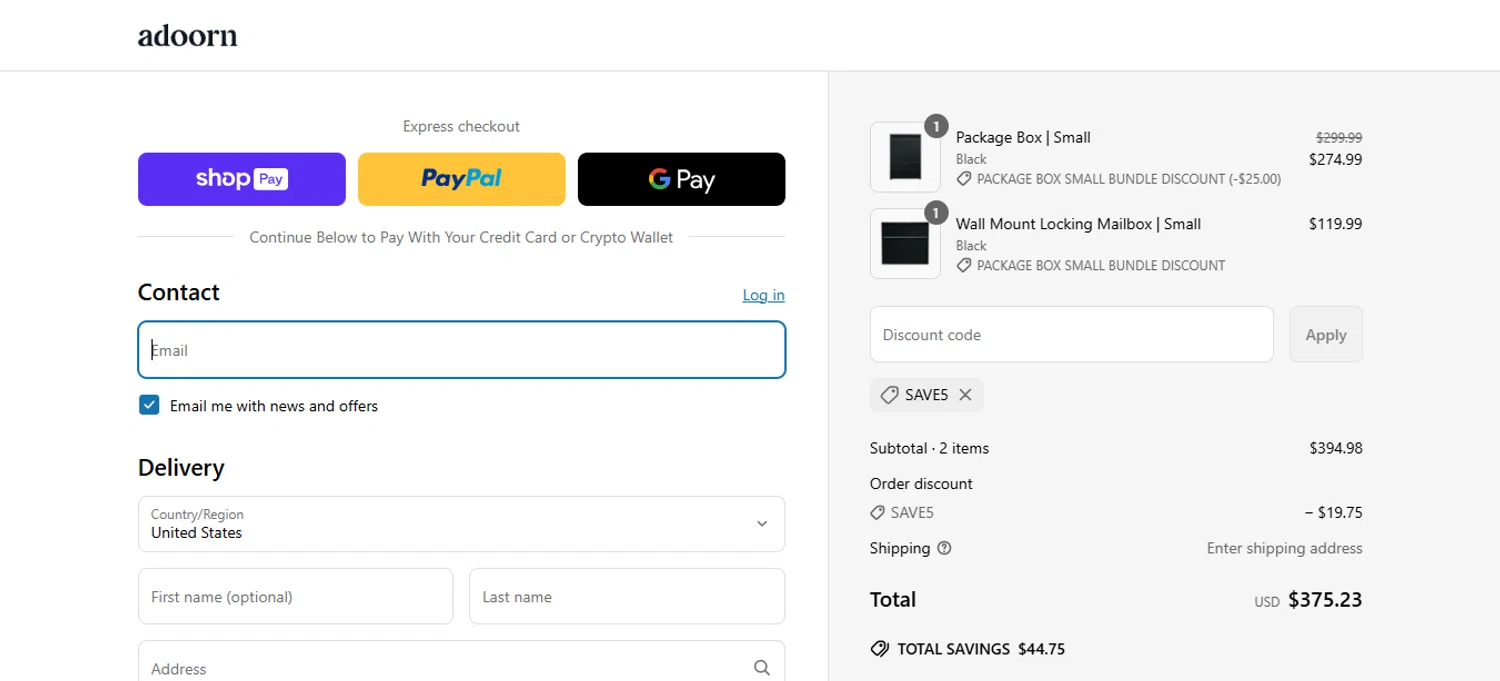The image size is (1500, 681).
Task: Click the Address search field
Action: (x=462, y=661)
